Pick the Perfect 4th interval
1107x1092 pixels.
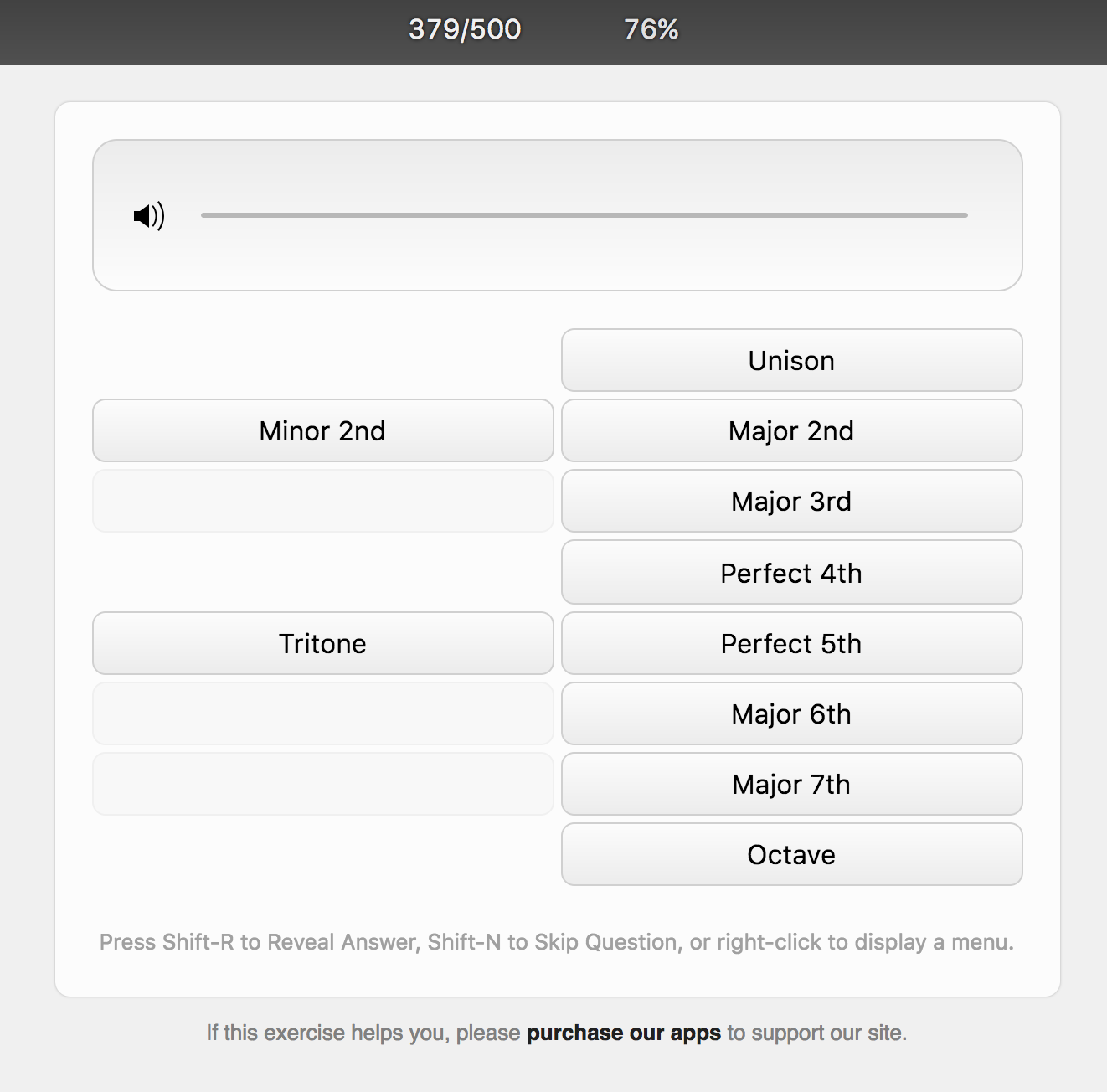[791, 572]
